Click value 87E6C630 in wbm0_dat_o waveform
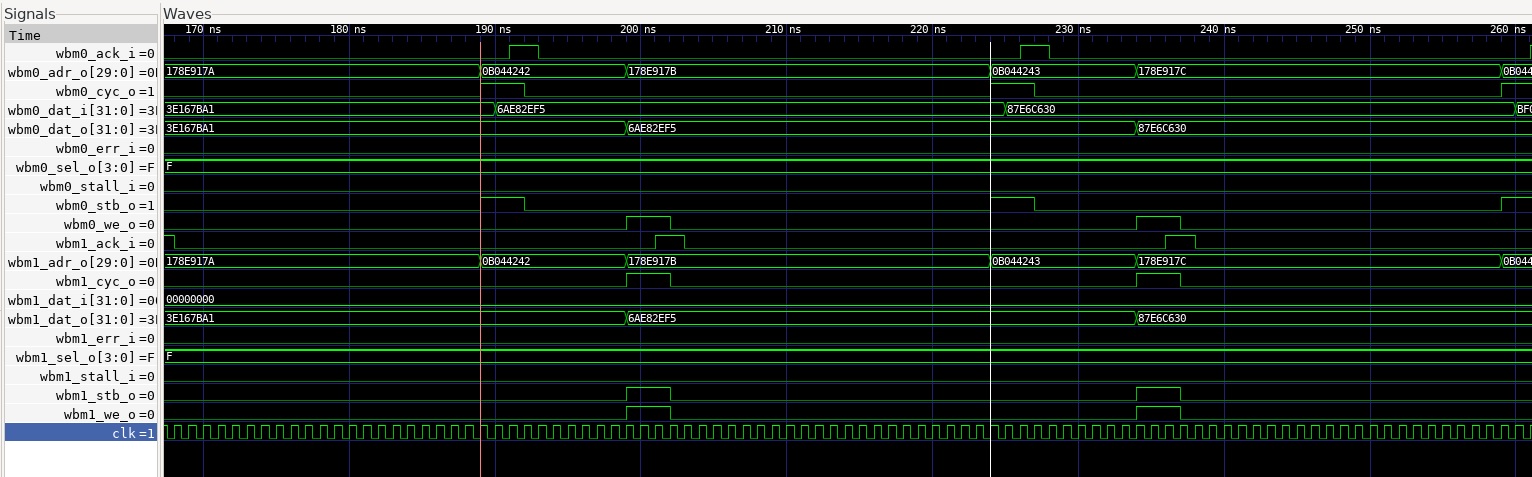Viewport: 1532px width, 477px height. [1162, 128]
